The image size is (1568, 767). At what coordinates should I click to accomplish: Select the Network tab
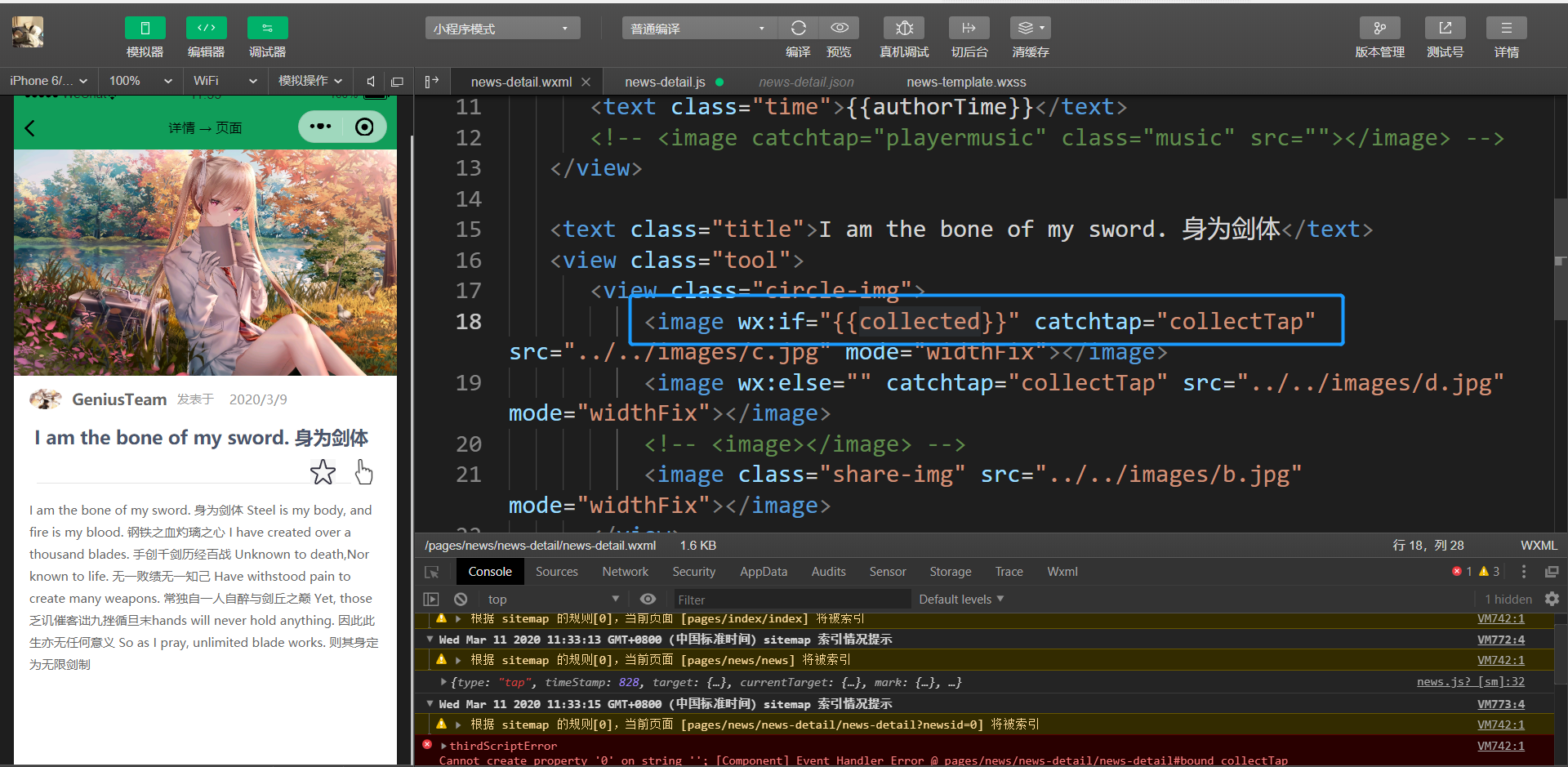pyautogui.click(x=626, y=572)
